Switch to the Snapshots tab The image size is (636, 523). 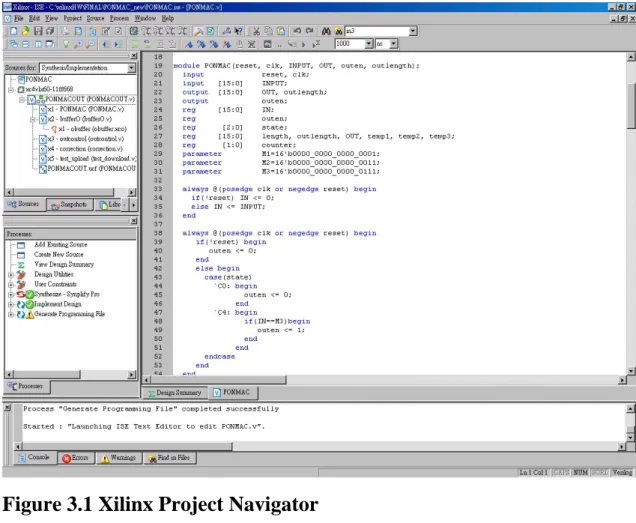coord(69,204)
